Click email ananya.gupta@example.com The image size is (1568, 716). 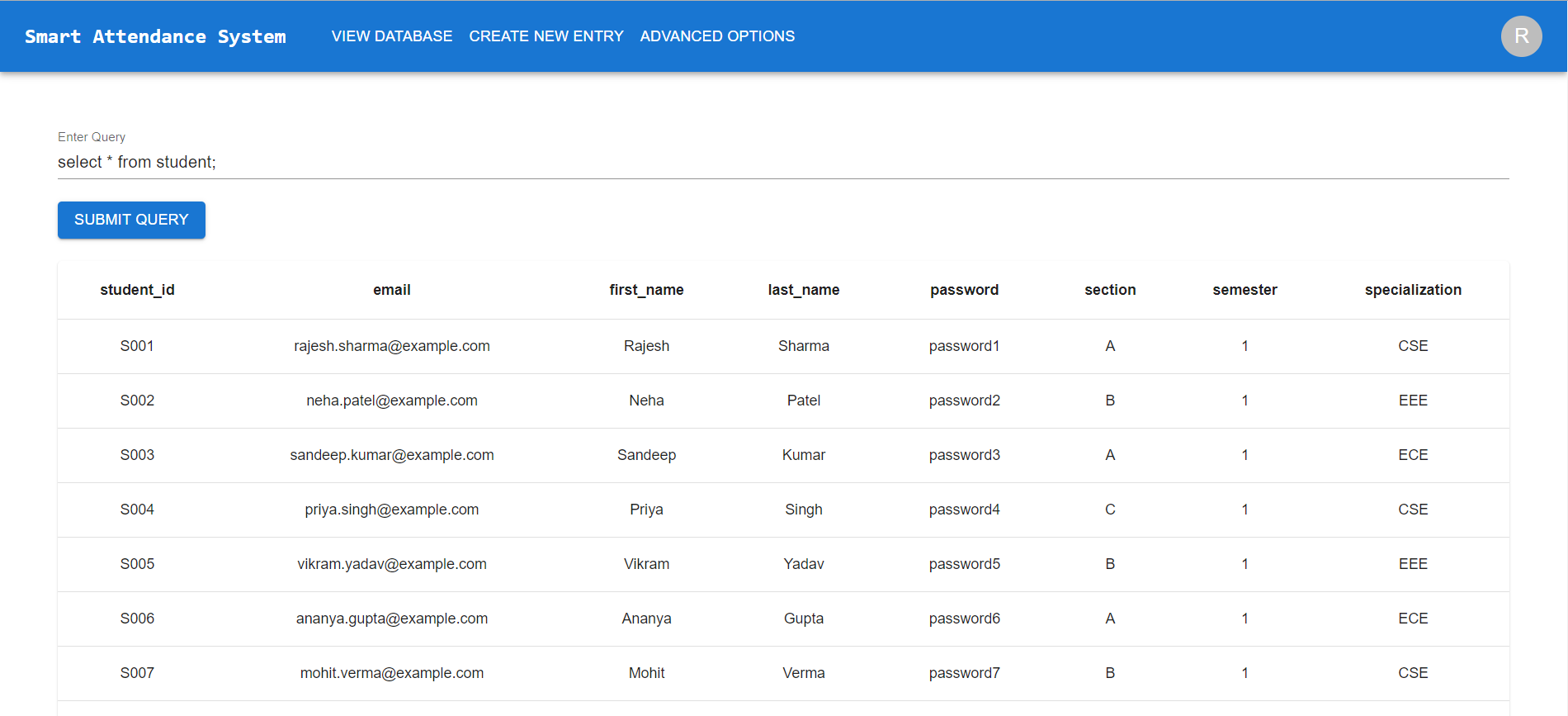point(392,619)
